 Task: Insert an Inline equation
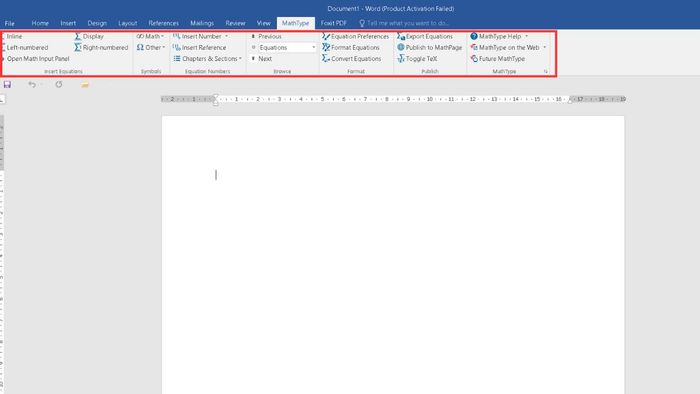click(12, 36)
